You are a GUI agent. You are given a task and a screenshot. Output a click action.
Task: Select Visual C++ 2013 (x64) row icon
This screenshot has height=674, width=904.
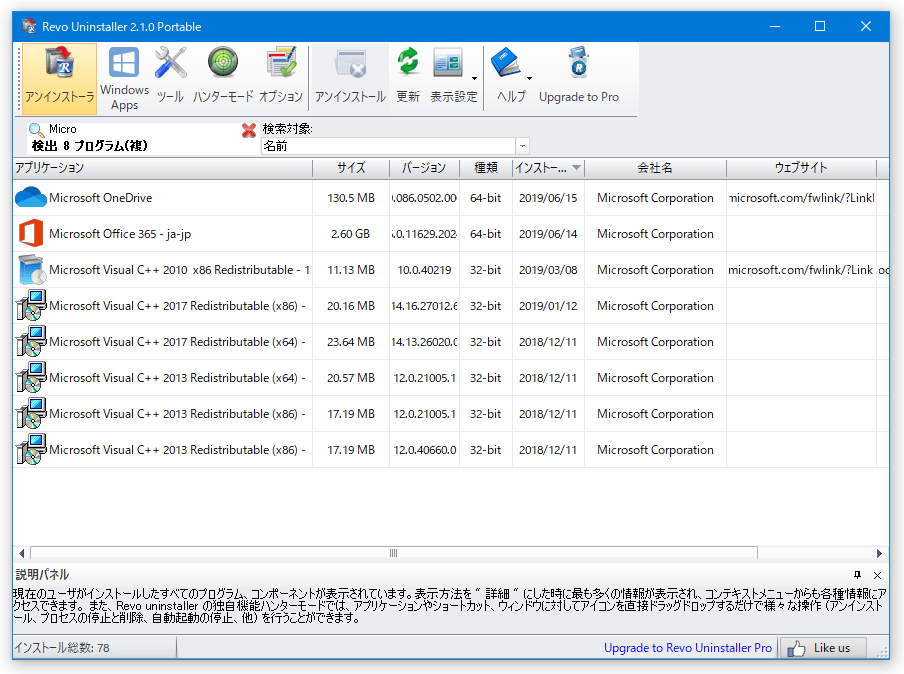coord(31,378)
